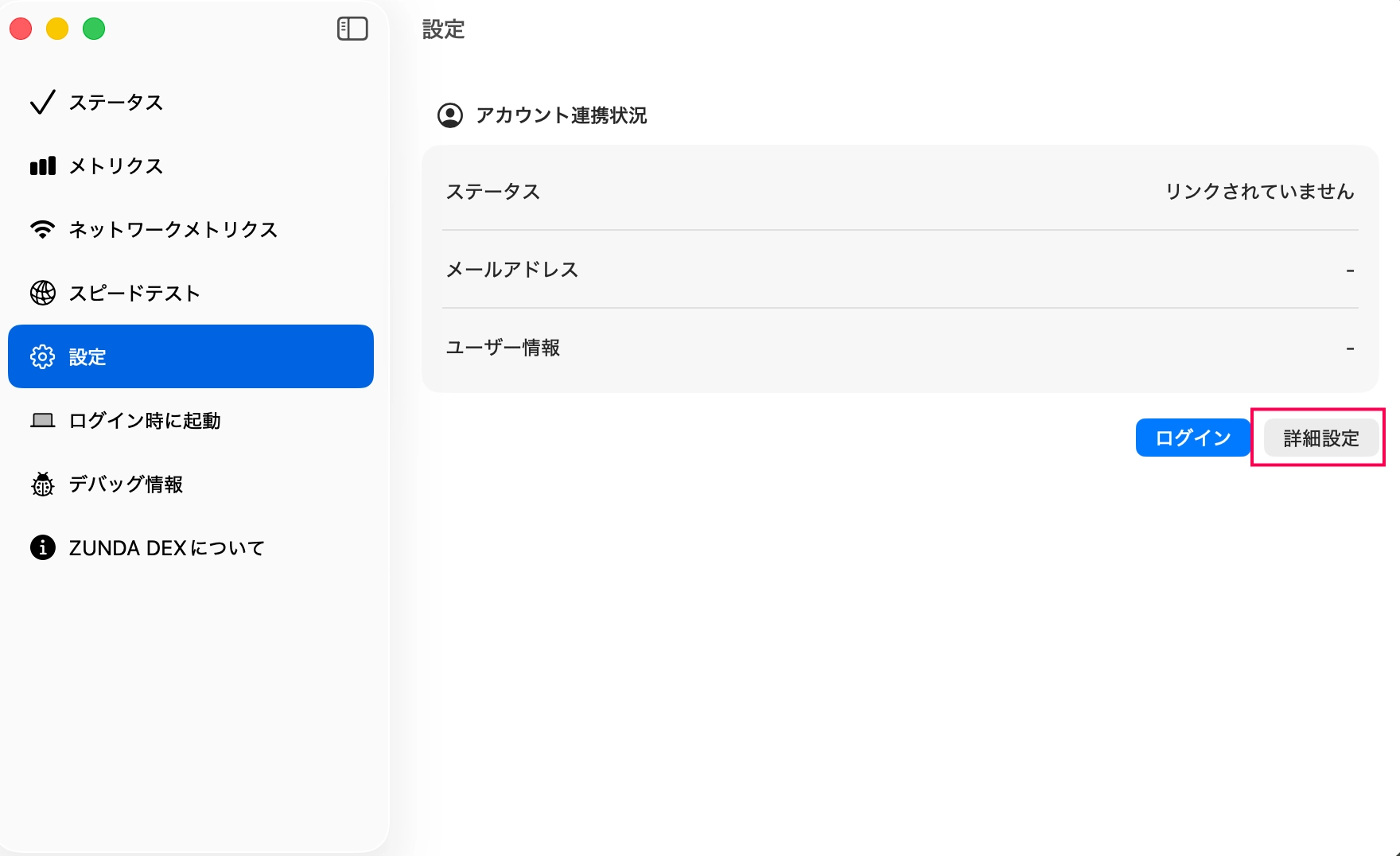Zoom the window with the green button

coord(94,29)
